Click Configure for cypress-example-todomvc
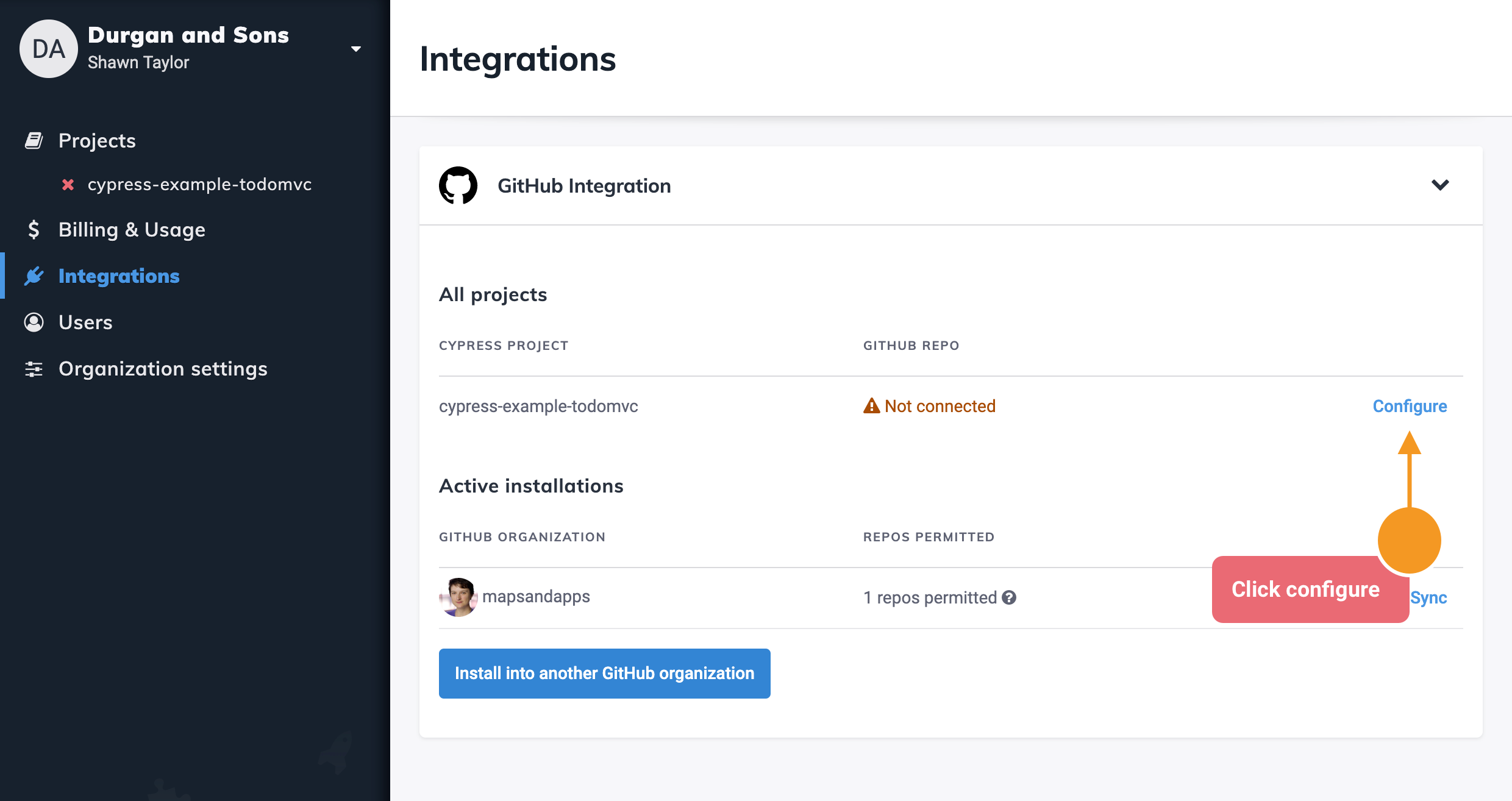Viewport: 1512px width, 801px height. click(x=1409, y=405)
